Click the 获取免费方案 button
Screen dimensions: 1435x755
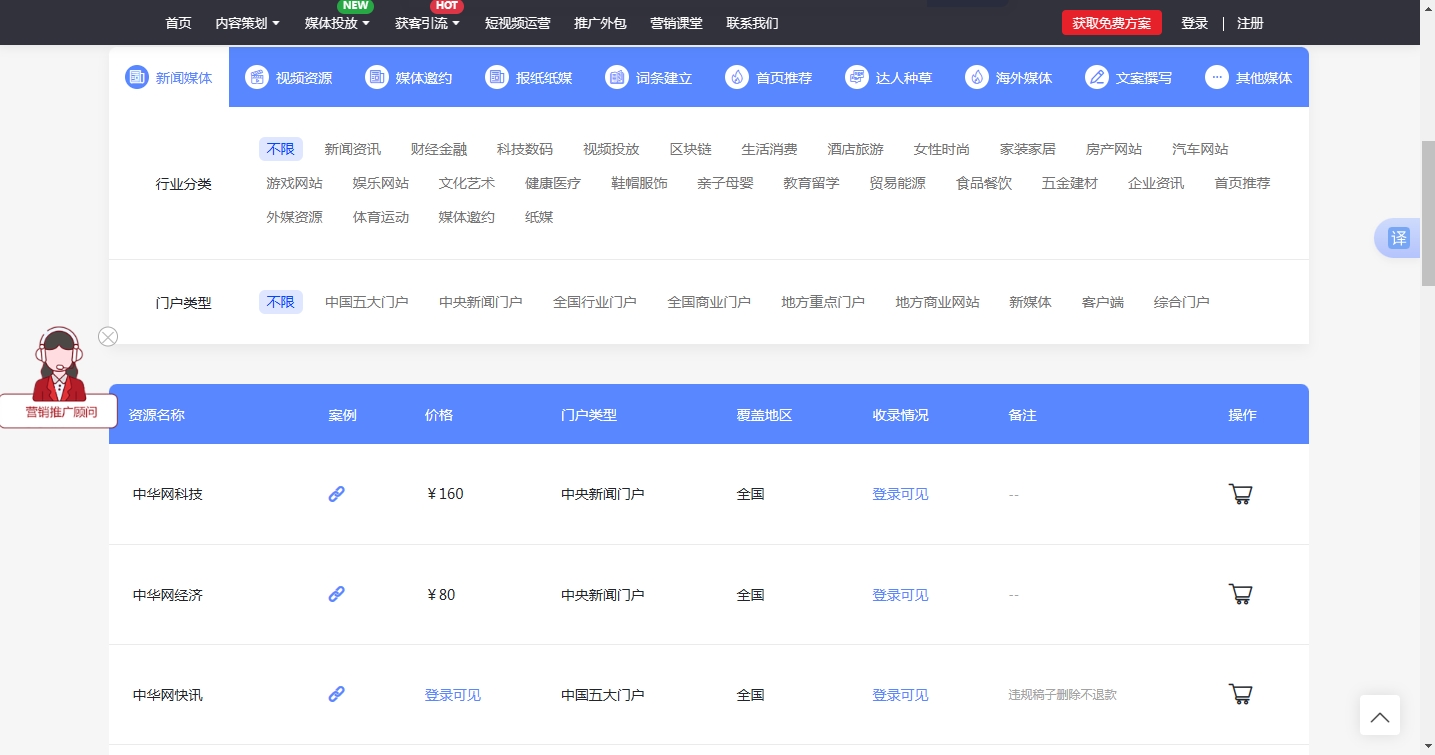(x=1111, y=22)
